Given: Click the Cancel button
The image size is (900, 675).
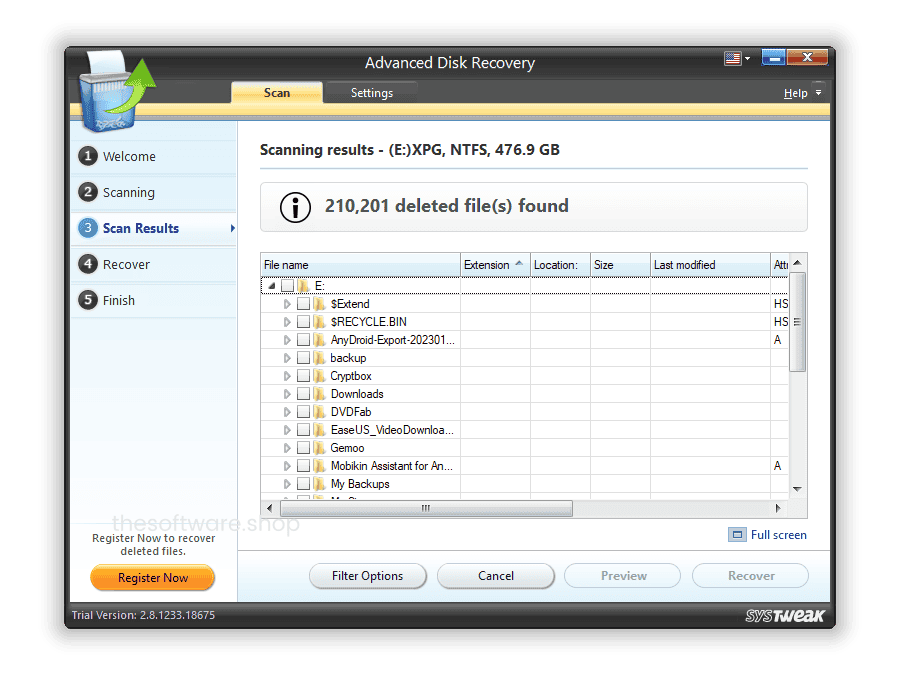Looking at the screenshot, I should (496, 576).
